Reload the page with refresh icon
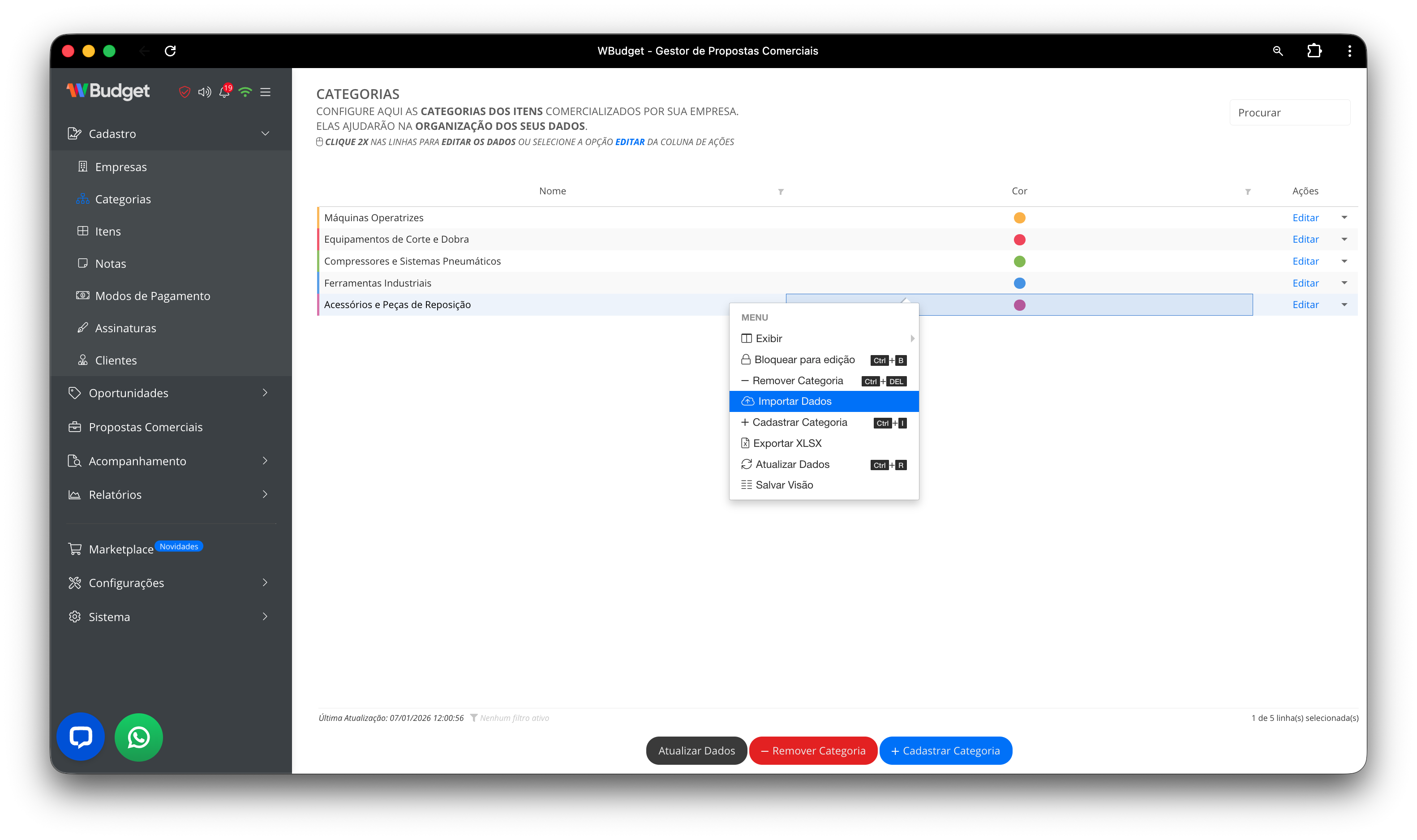1417x840 pixels. 170,51
